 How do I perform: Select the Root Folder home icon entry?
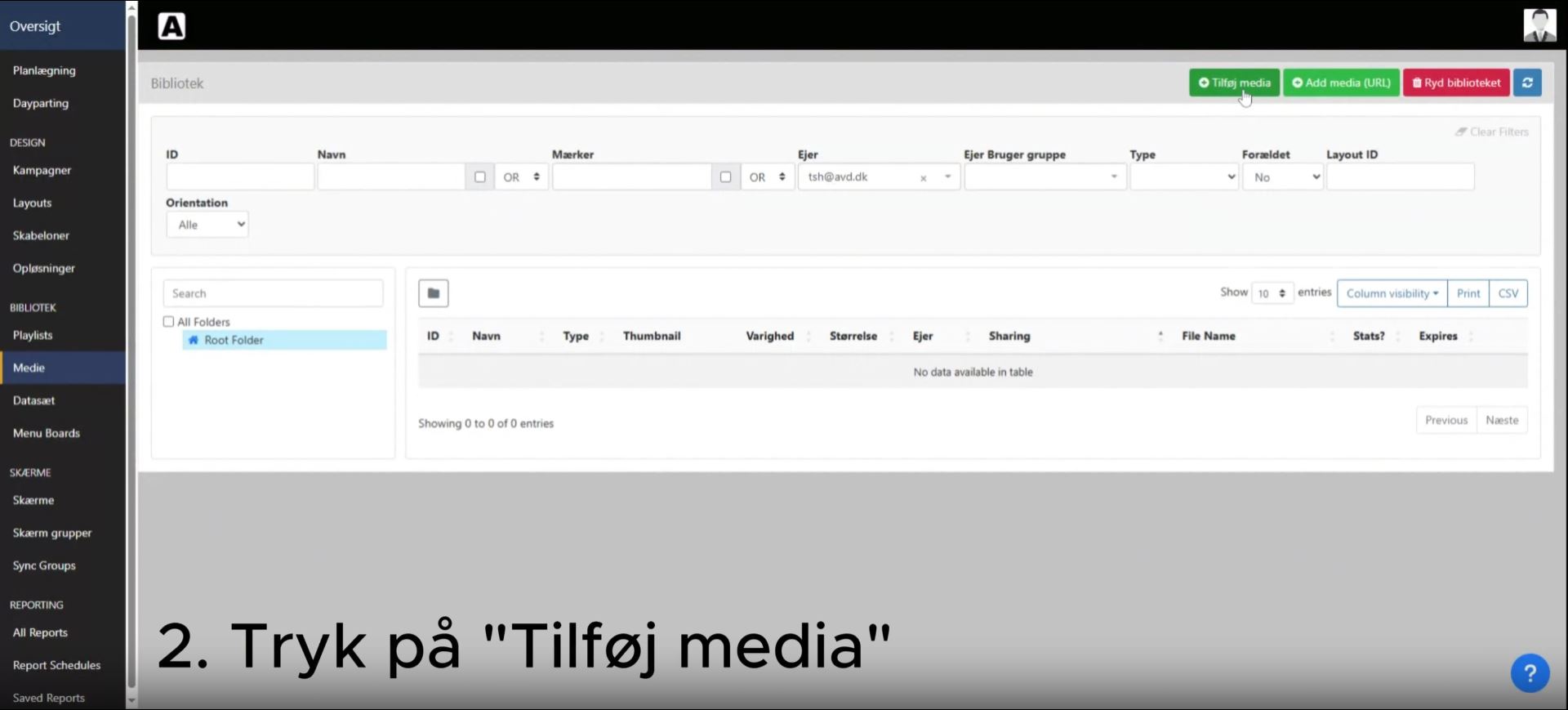coord(234,340)
